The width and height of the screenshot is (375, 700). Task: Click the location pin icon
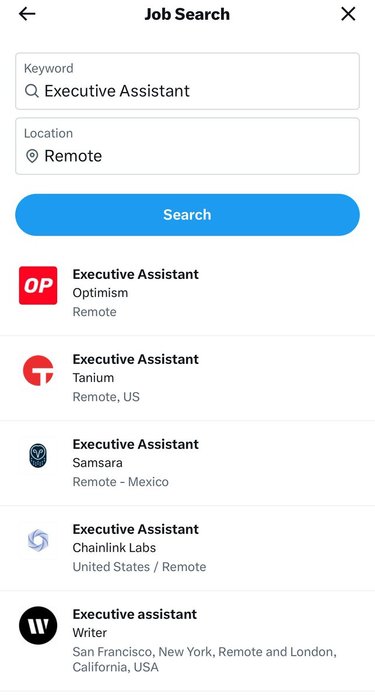(x=32, y=156)
